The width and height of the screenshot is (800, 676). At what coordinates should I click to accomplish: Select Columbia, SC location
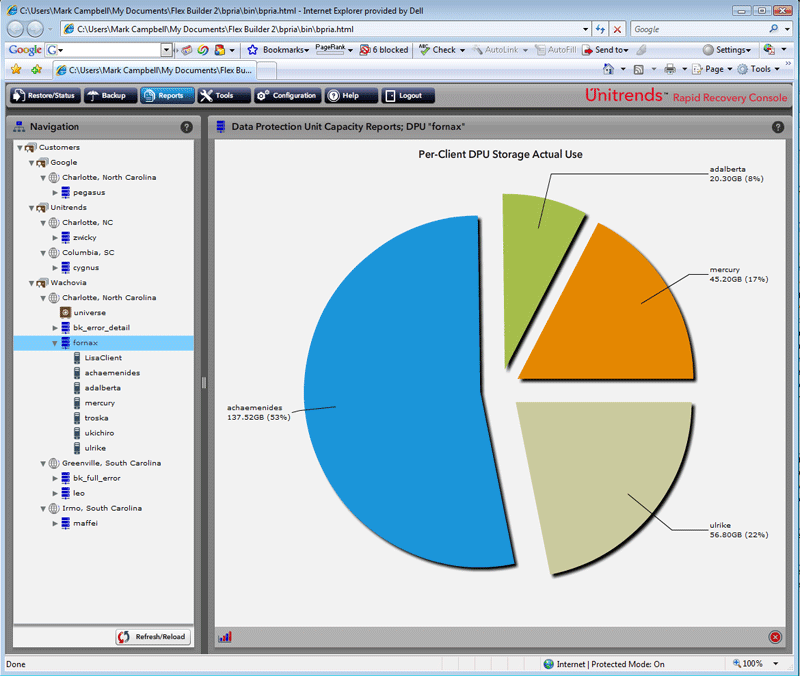[88, 253]
